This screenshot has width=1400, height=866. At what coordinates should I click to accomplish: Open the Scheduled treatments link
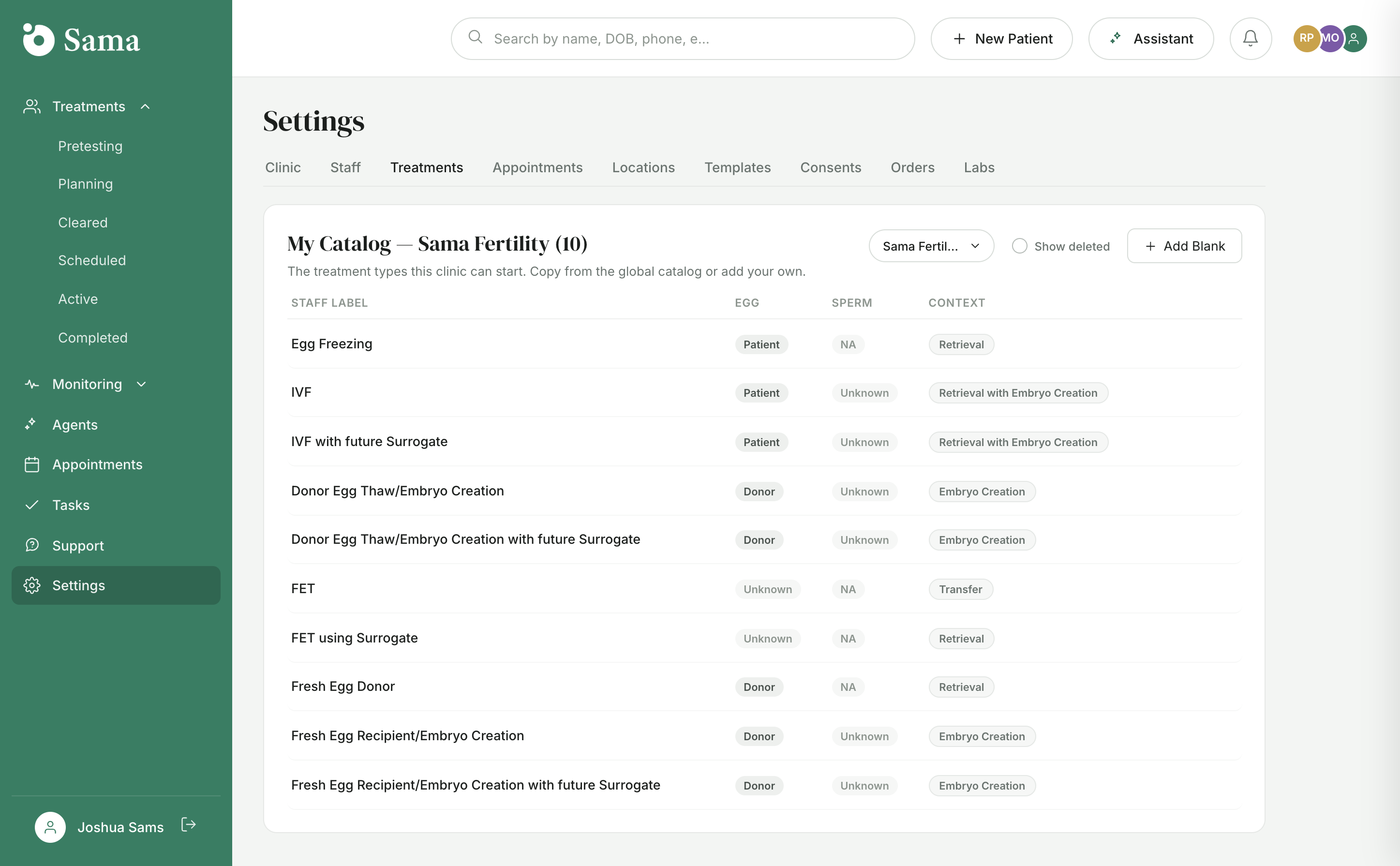click(x=92, y=260)
